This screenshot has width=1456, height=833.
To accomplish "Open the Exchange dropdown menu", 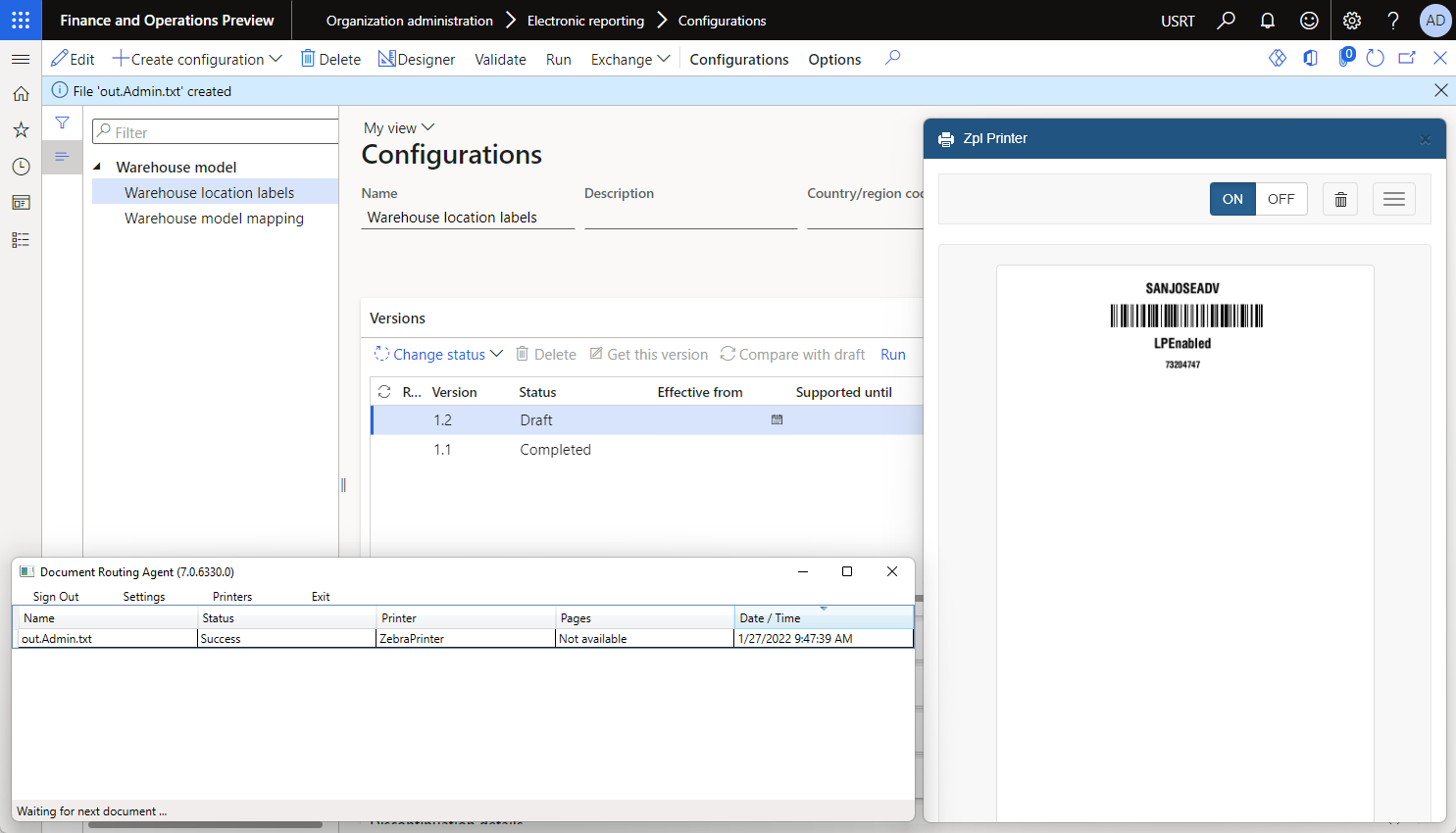I will click(x=630, y=59).
